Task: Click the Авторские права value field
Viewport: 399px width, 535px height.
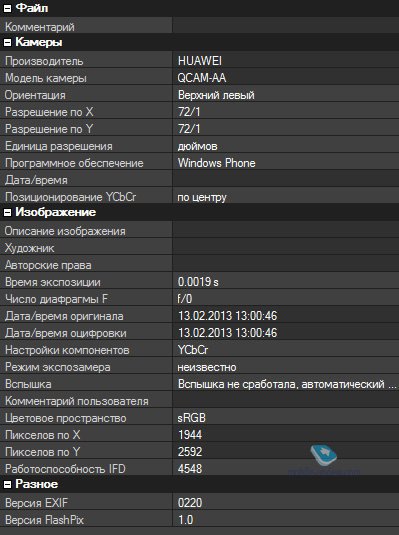Action: coord(286,263)
